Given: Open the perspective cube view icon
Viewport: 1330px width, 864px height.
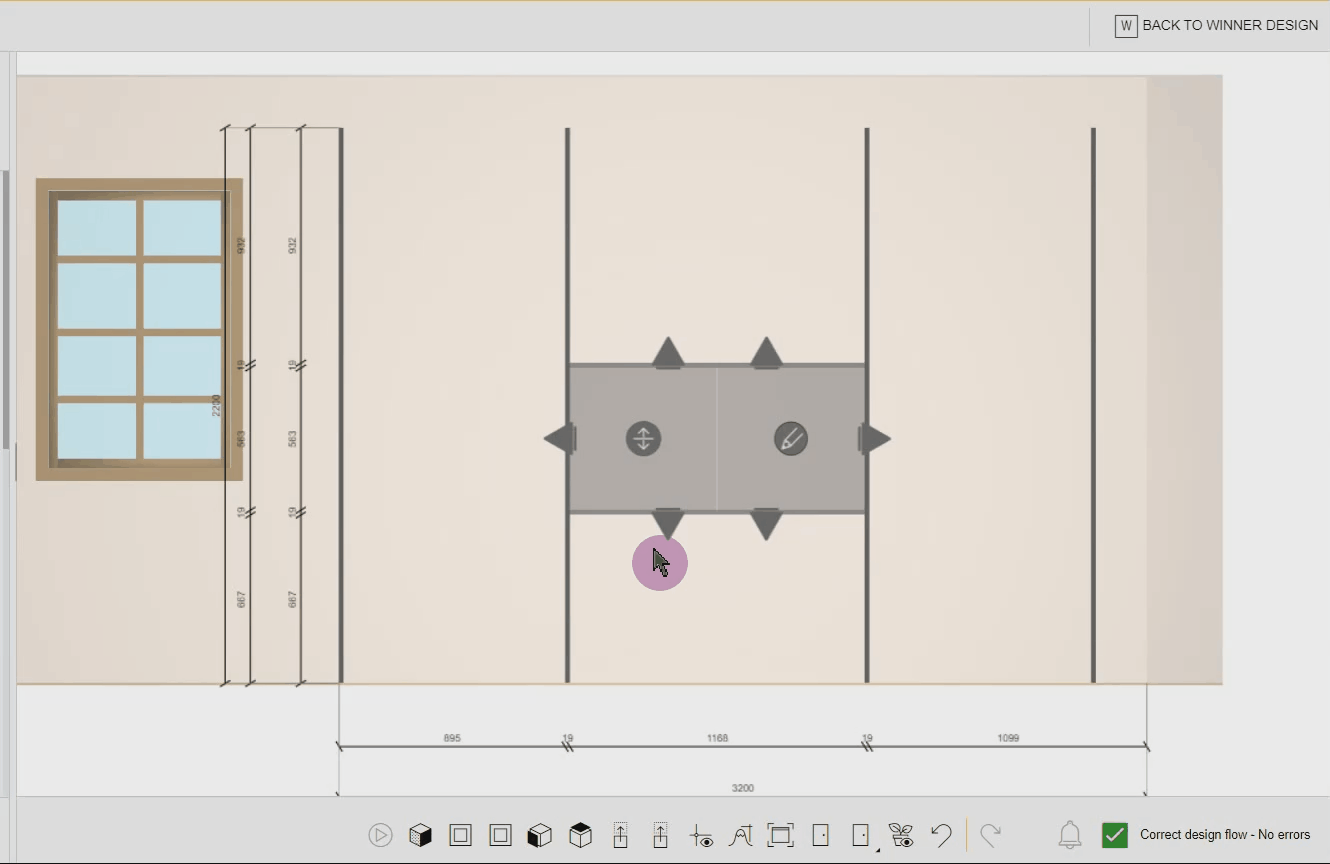Looking at the screenshot, I should [540, 835].
